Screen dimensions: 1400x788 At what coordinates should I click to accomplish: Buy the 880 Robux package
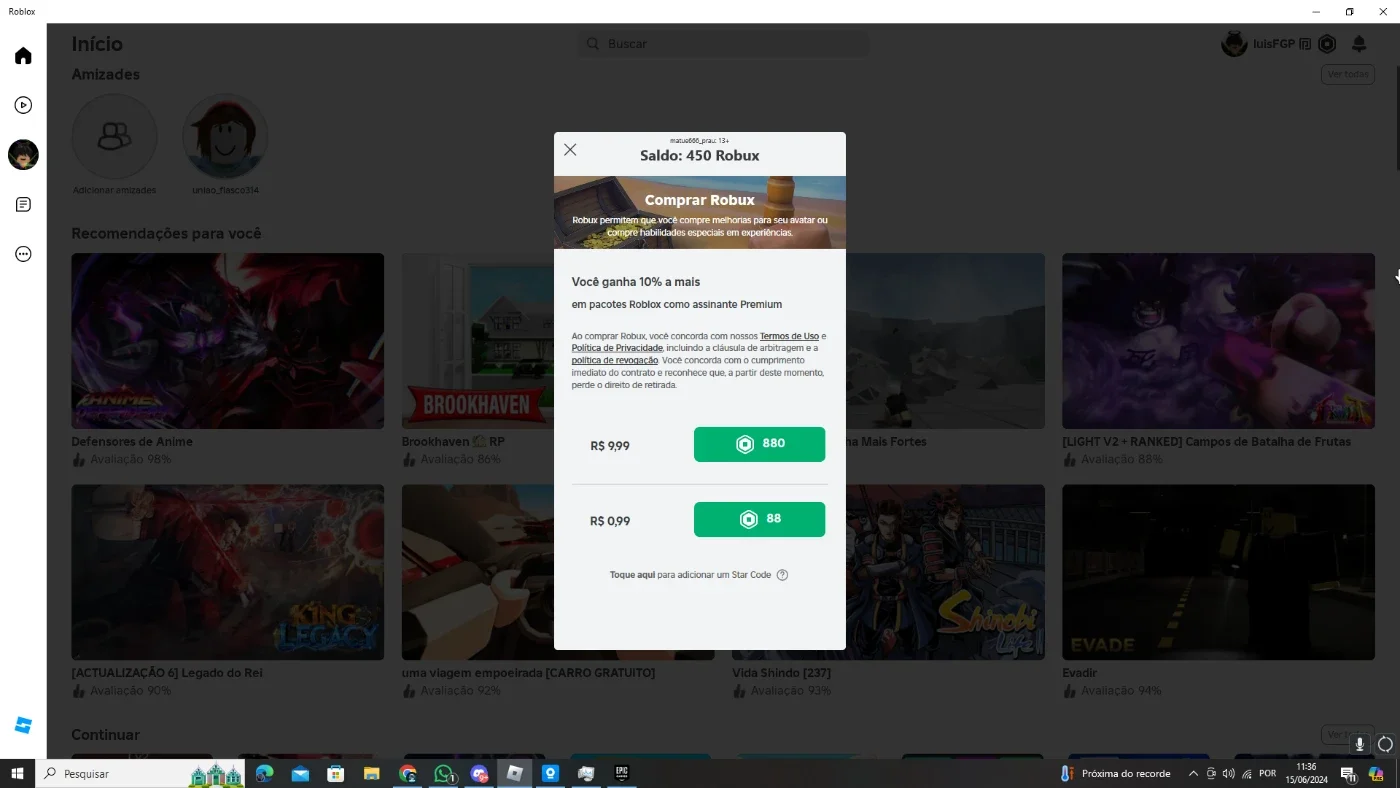pos(759,444)
